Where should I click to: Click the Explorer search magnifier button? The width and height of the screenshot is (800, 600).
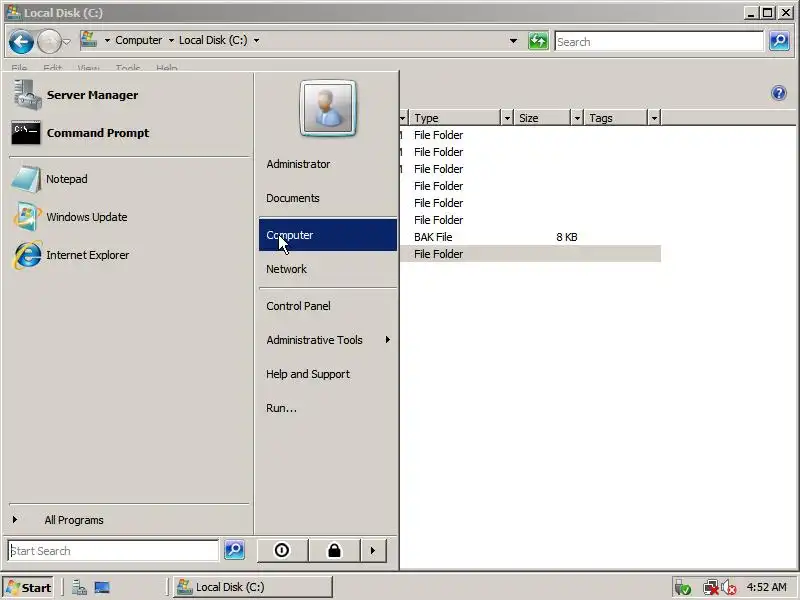[x=780, y=41]
